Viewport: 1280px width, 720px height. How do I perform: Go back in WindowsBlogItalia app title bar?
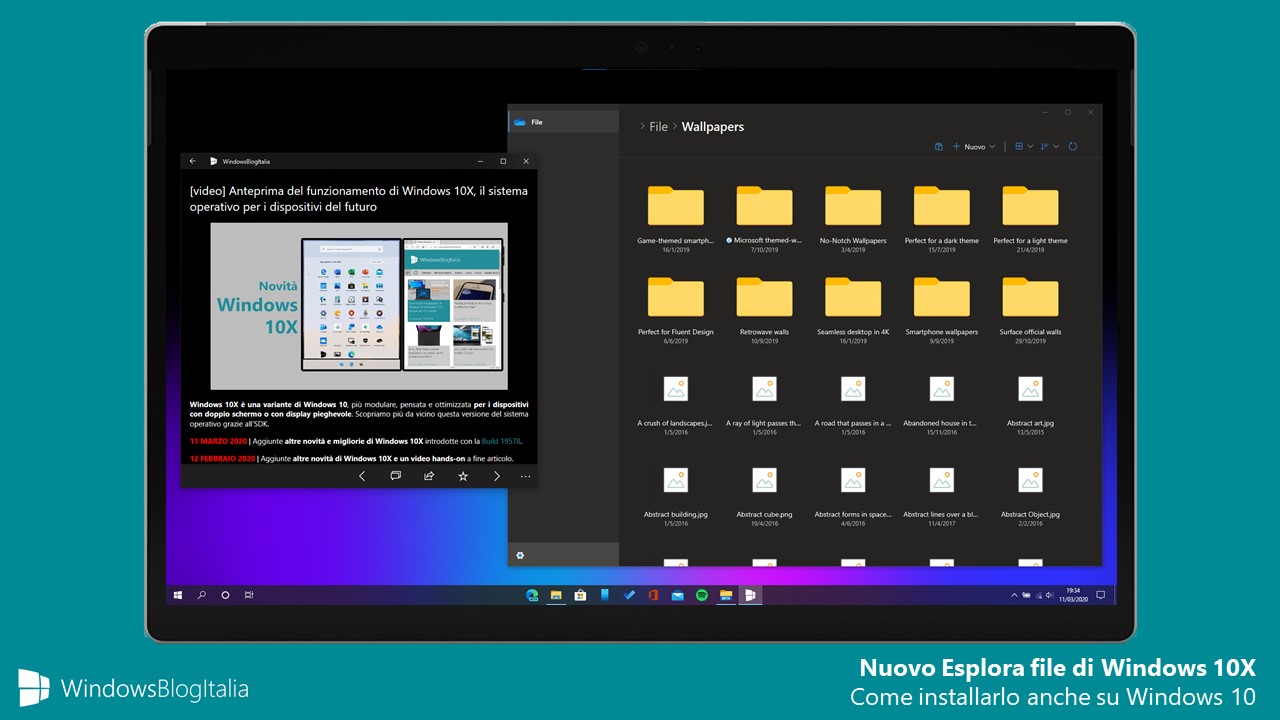192,161
